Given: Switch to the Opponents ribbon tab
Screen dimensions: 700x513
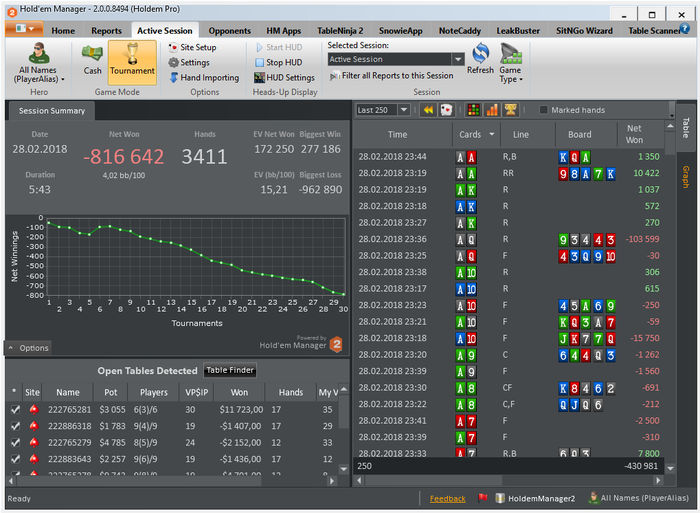Looking at the screenshot, I should click(230, 31).
